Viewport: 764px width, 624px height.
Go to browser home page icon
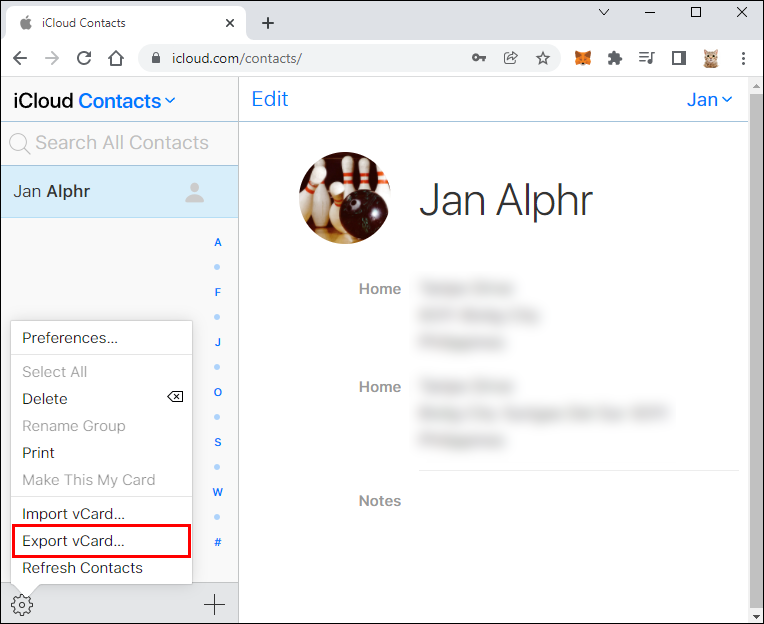[x=116, y=58]
